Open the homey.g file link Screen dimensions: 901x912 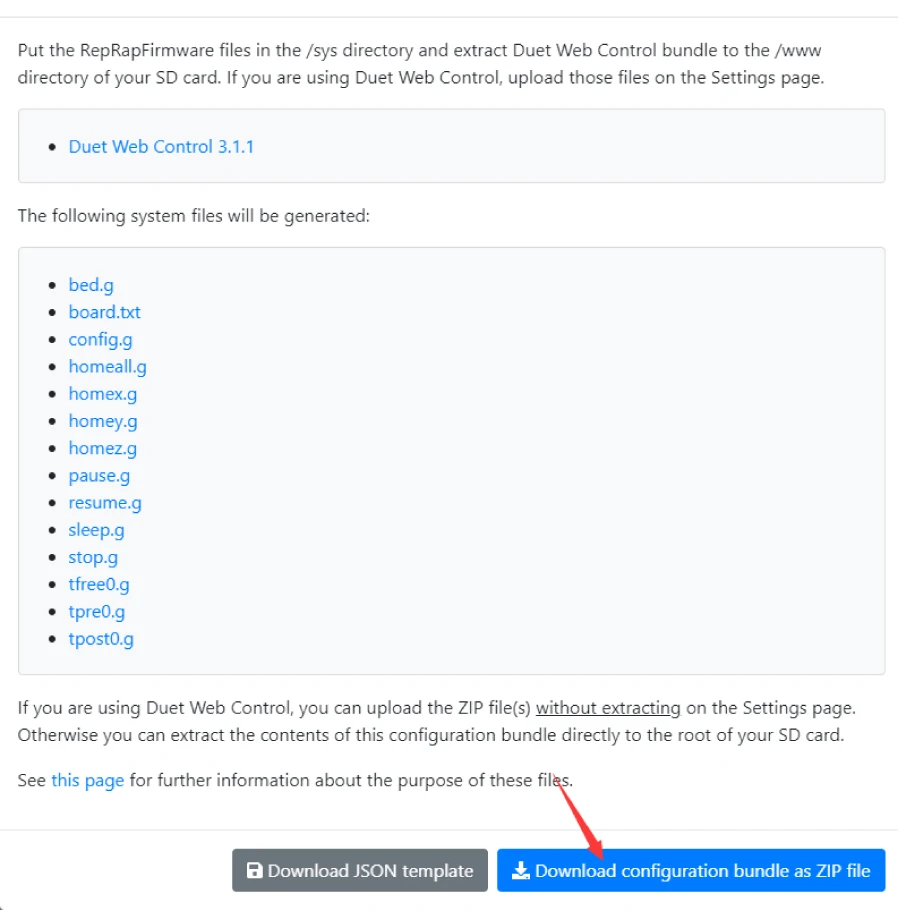[103, 421]
